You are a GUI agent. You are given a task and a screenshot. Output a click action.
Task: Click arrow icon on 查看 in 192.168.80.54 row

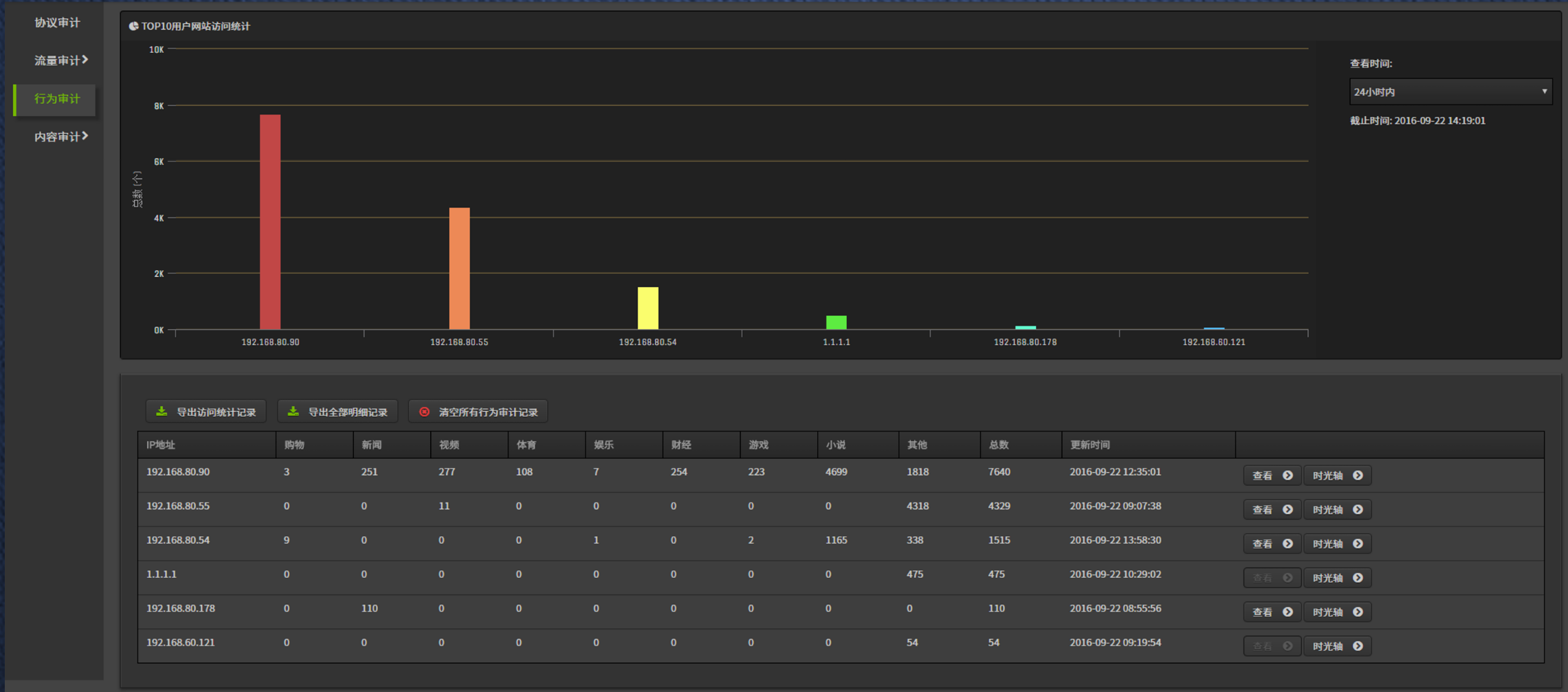point(1288,544)
